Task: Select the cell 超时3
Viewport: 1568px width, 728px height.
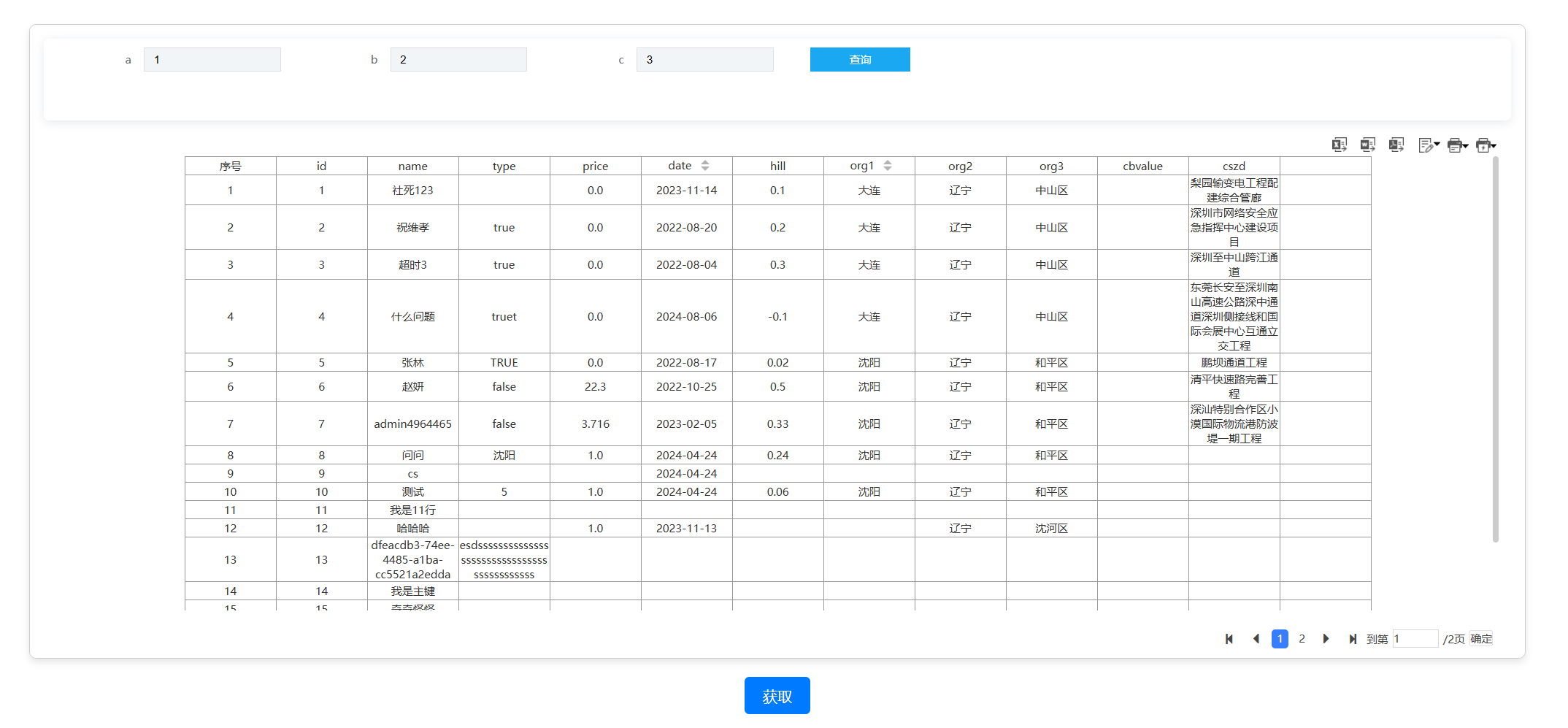Action: (x=413, y=265)
